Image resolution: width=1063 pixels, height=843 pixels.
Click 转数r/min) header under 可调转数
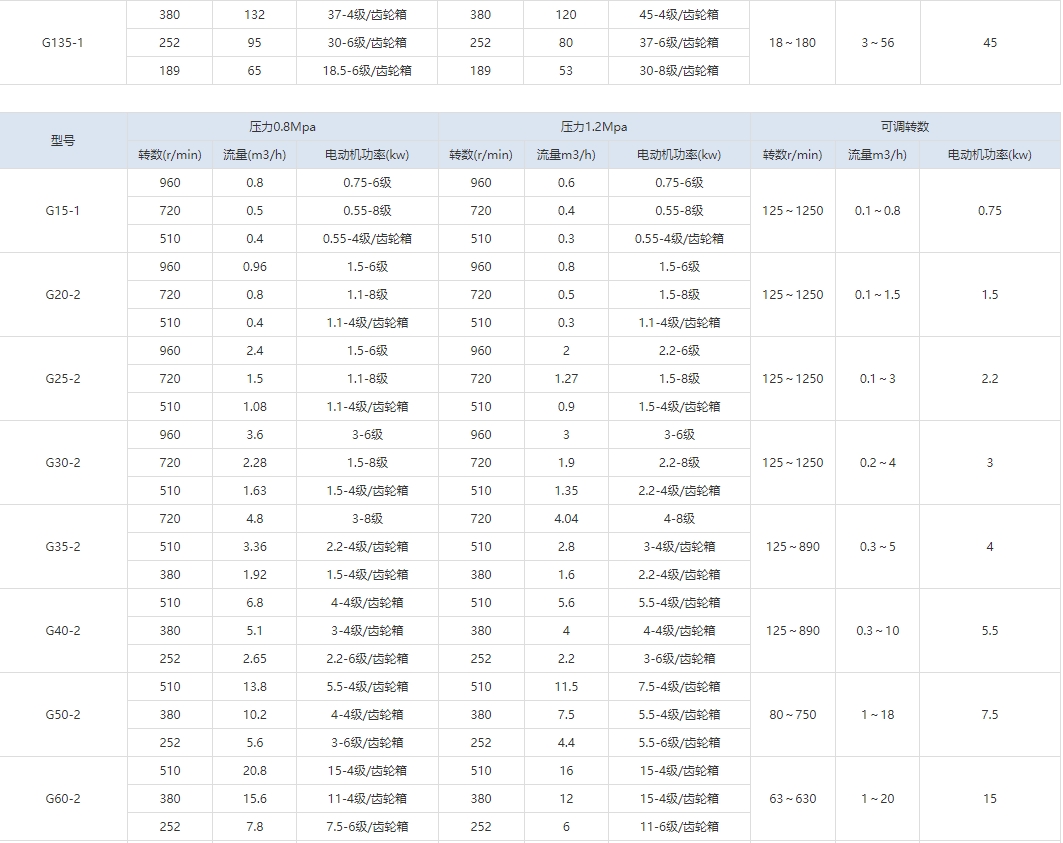click(793, 155)
